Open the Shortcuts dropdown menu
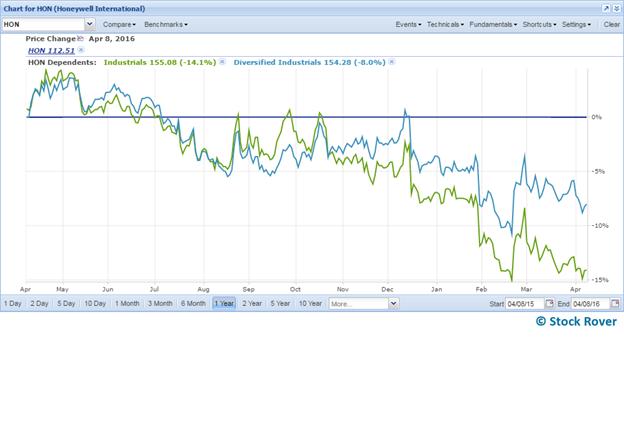Image resolution: width=624 pixels, height=430 pixels. (539, 24)
